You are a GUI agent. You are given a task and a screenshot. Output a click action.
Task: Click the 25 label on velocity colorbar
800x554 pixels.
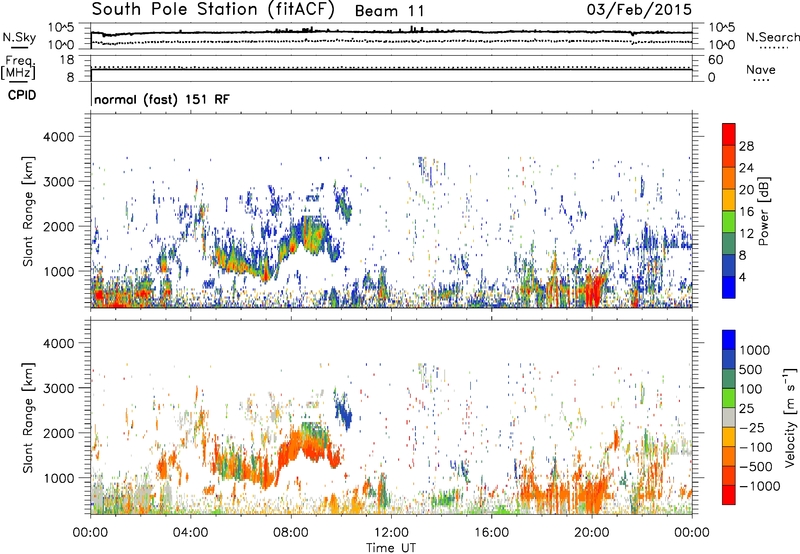pos(746,409)
